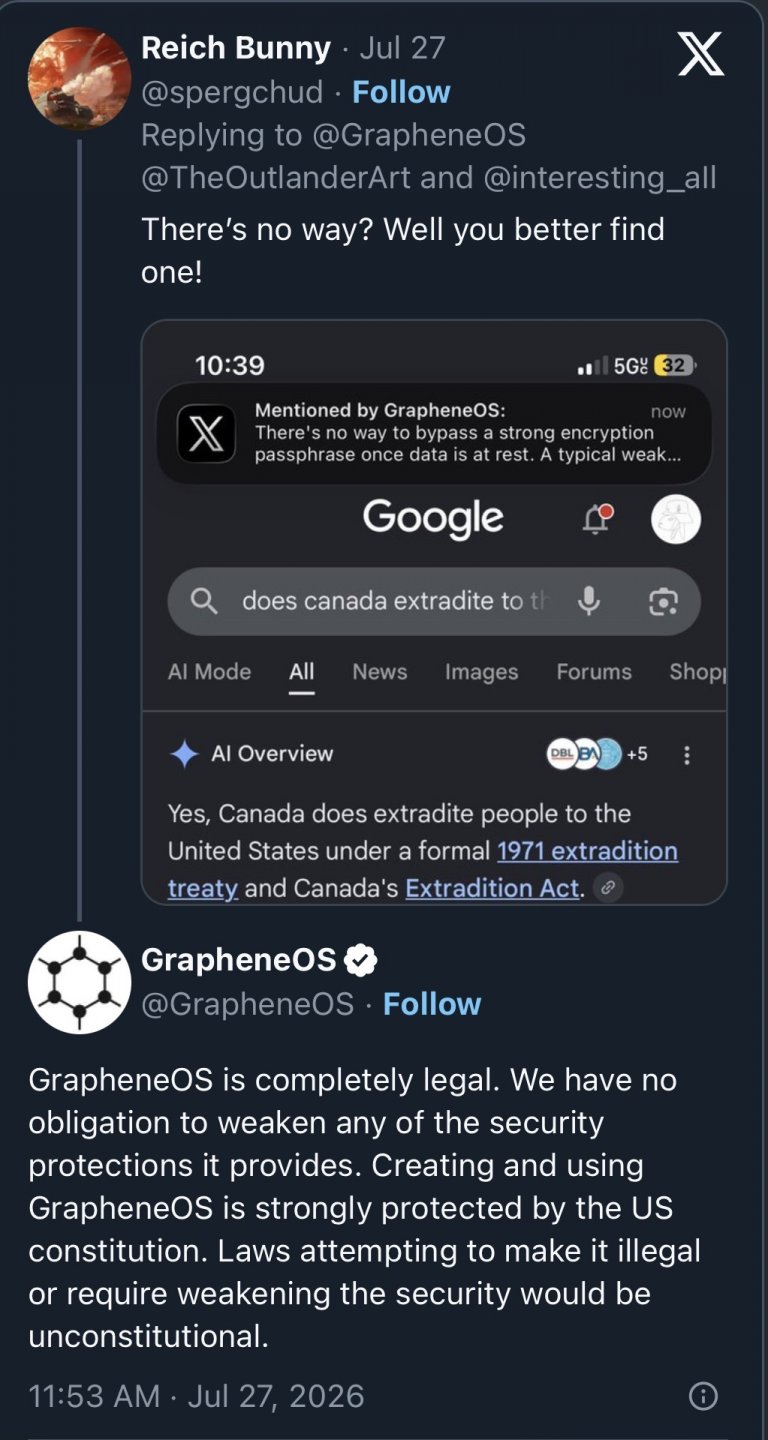
Task: Switch to the AI Mode tab
Action: (209, 672)
